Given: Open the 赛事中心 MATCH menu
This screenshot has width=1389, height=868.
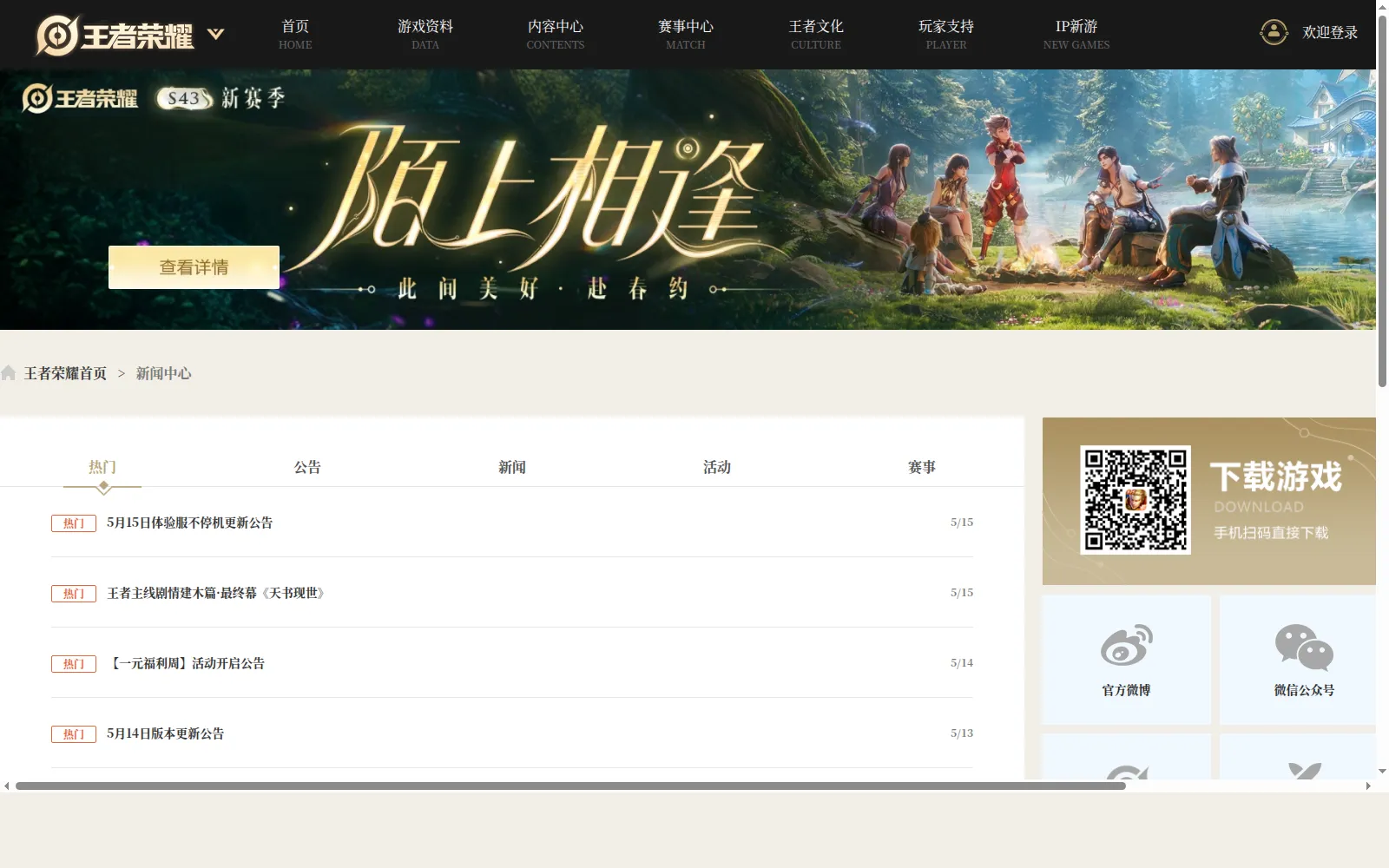Looking at the screenshot, I should coord(686,35).
